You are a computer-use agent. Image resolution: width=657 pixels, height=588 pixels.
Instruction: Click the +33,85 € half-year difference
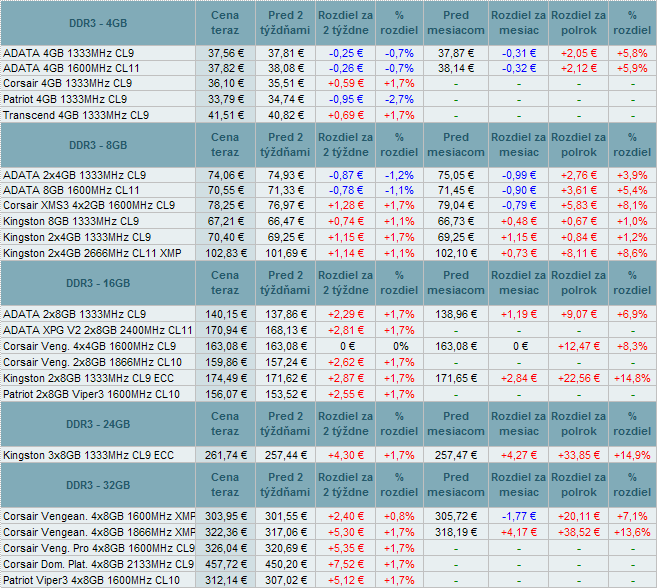(x=579, y=455)
